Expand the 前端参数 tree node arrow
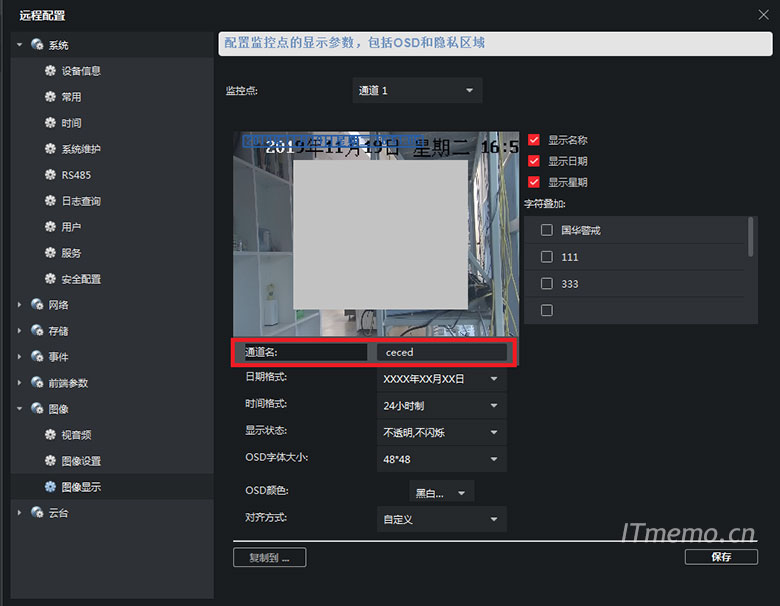The height and width of the screenshot is (606, 780). [x=19, y=383]
